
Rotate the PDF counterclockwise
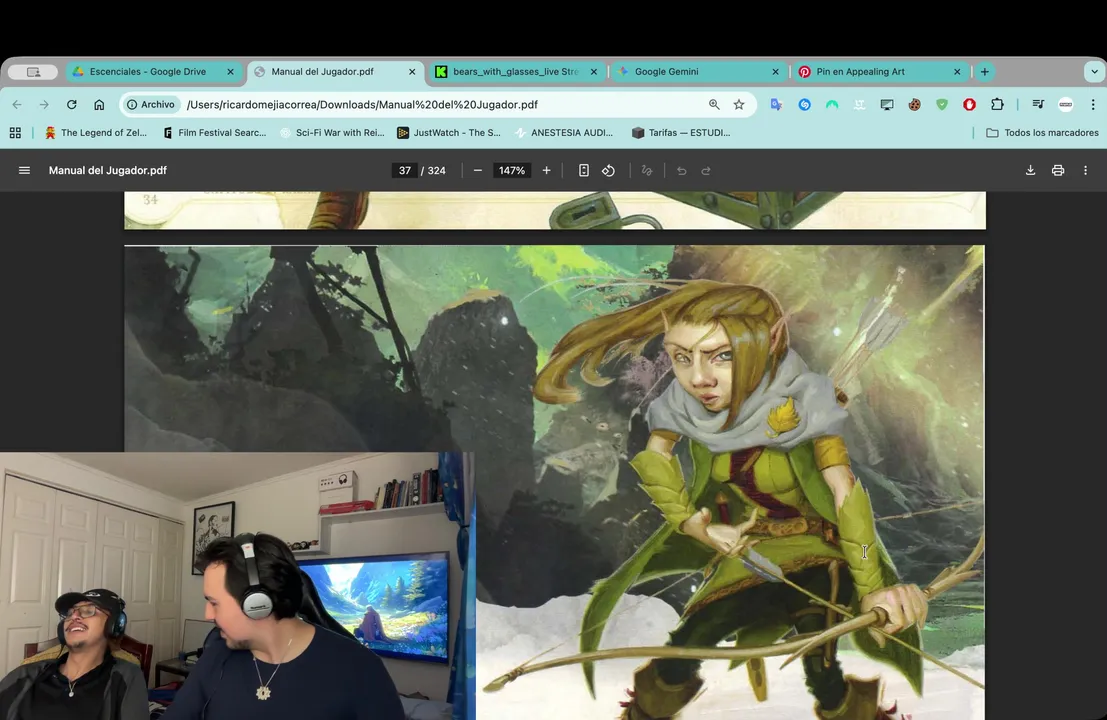(609, 170)
